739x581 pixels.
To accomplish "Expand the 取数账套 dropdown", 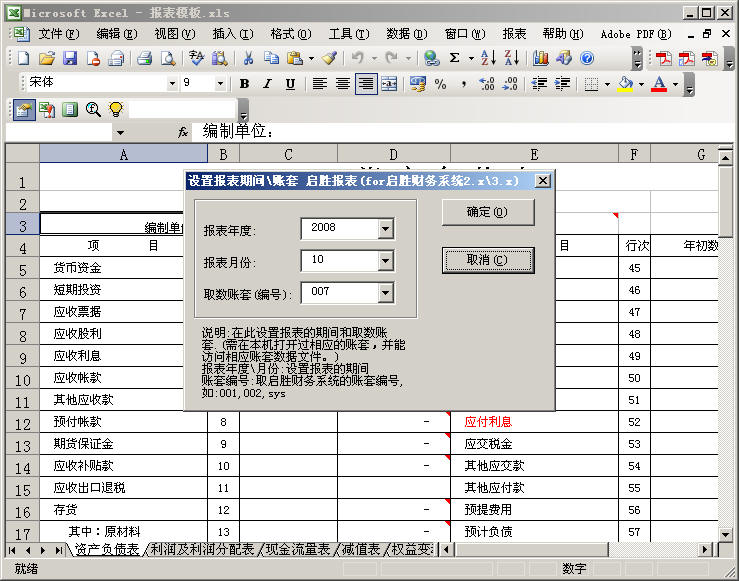I will pos(386,293).
